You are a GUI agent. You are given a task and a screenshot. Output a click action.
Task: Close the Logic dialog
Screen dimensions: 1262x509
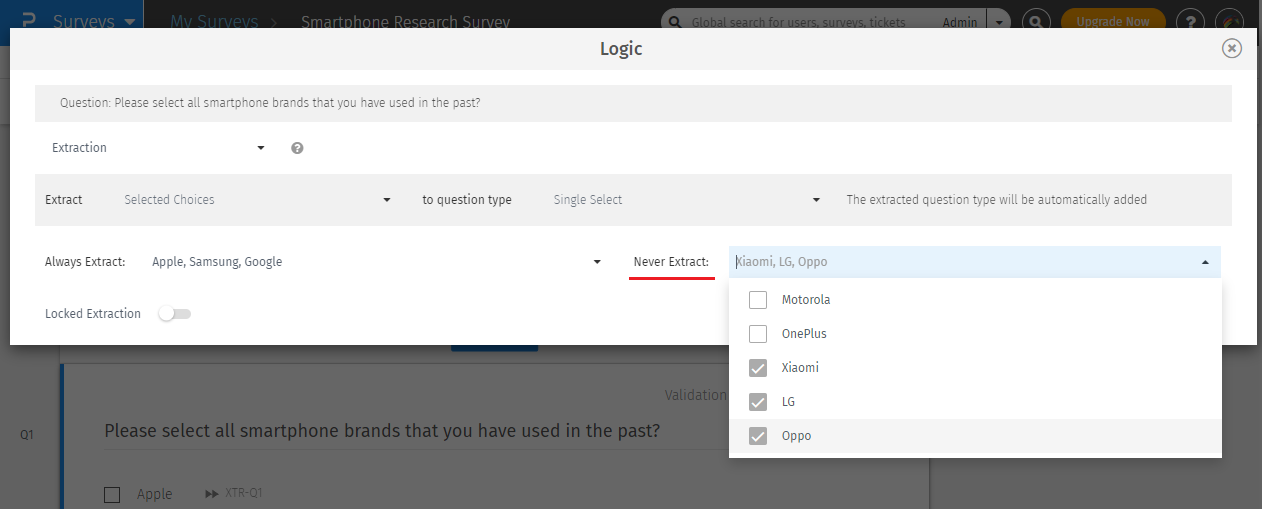[x=1232, y=48]
